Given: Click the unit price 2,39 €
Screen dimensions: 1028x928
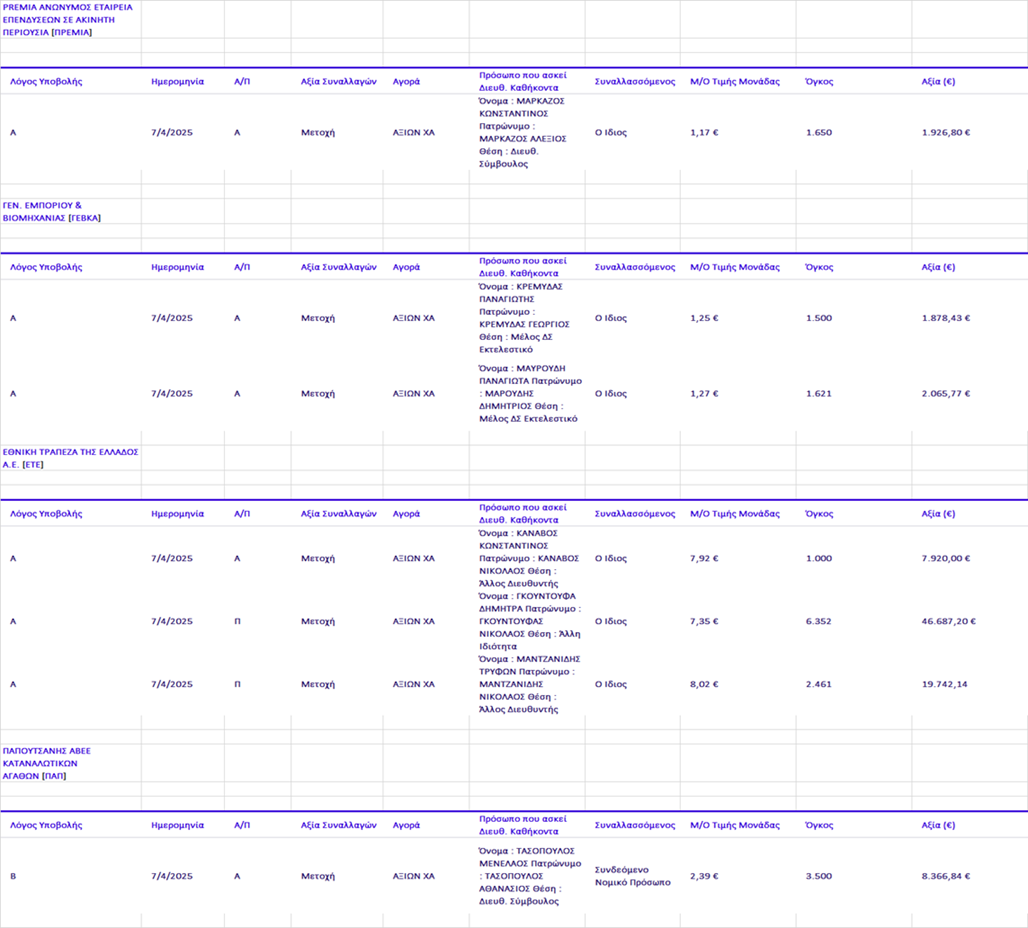Looking at the screenshot, I should 704,876.
